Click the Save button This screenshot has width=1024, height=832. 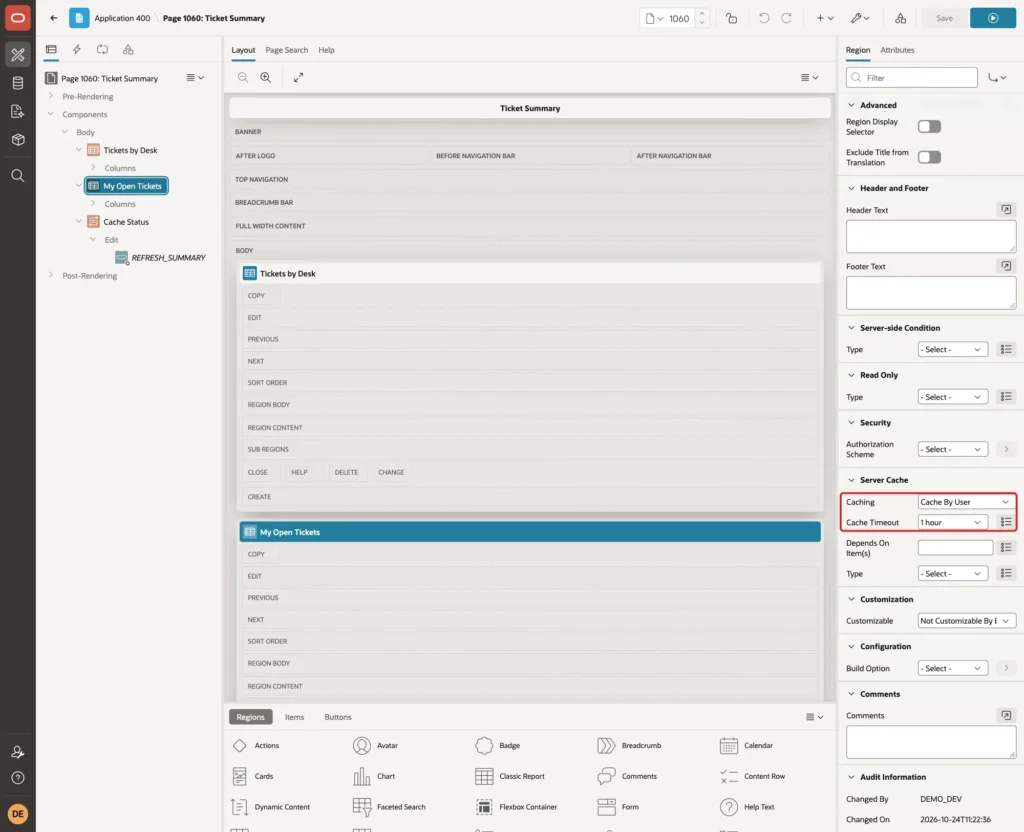coord(944,18)
